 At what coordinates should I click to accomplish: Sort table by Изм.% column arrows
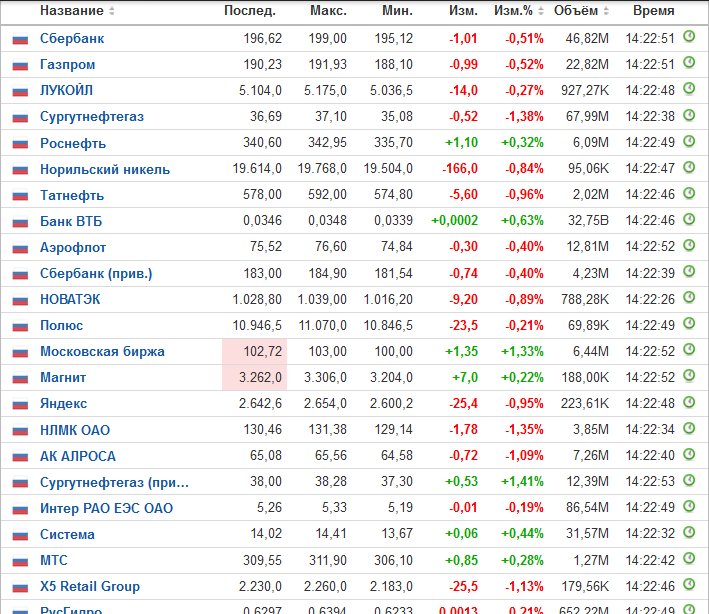[x=541, y=11]
